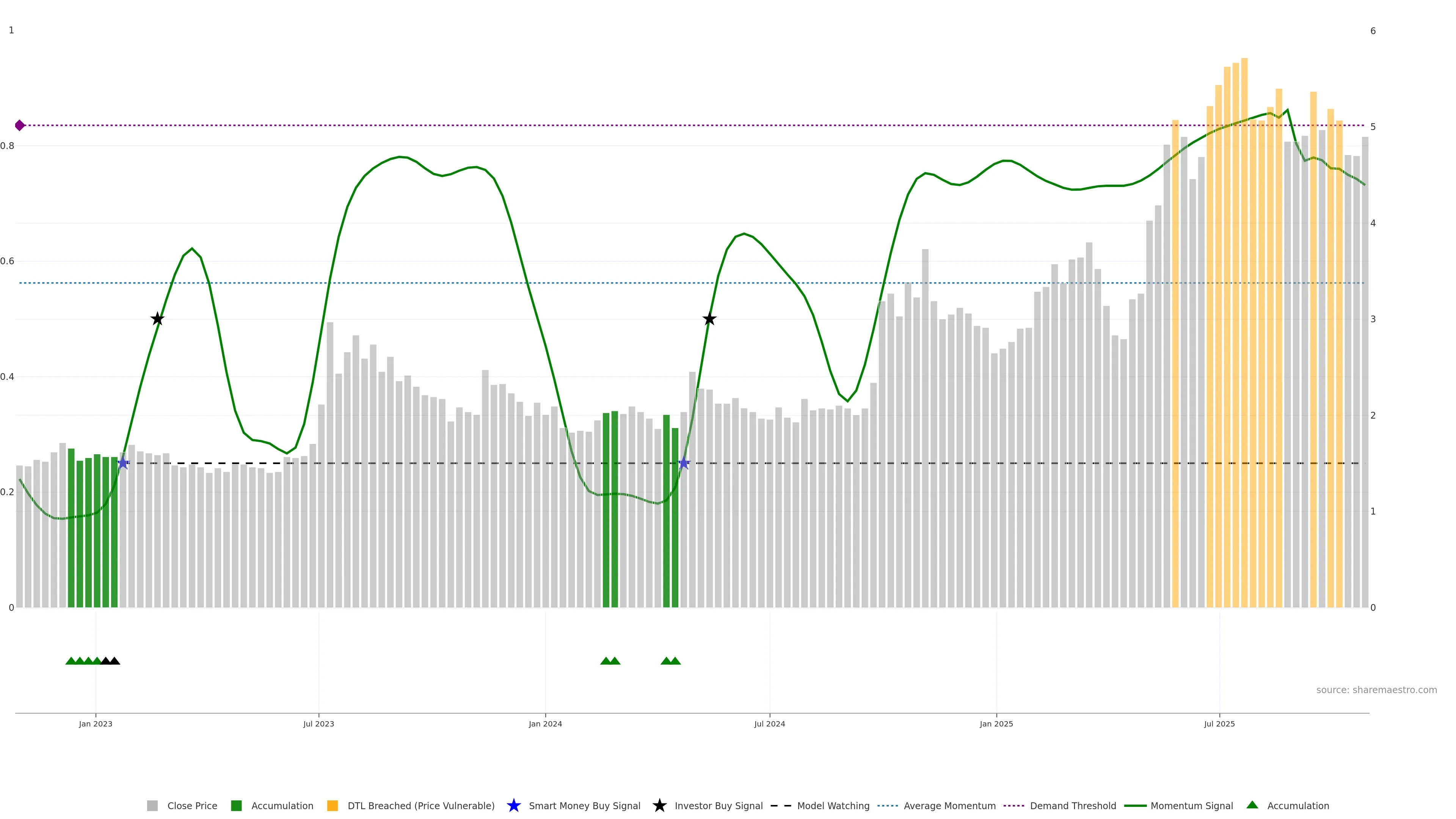Toggle DTL Breached legend entry
Screen dimensions: 1456x819
coord(420,806)
